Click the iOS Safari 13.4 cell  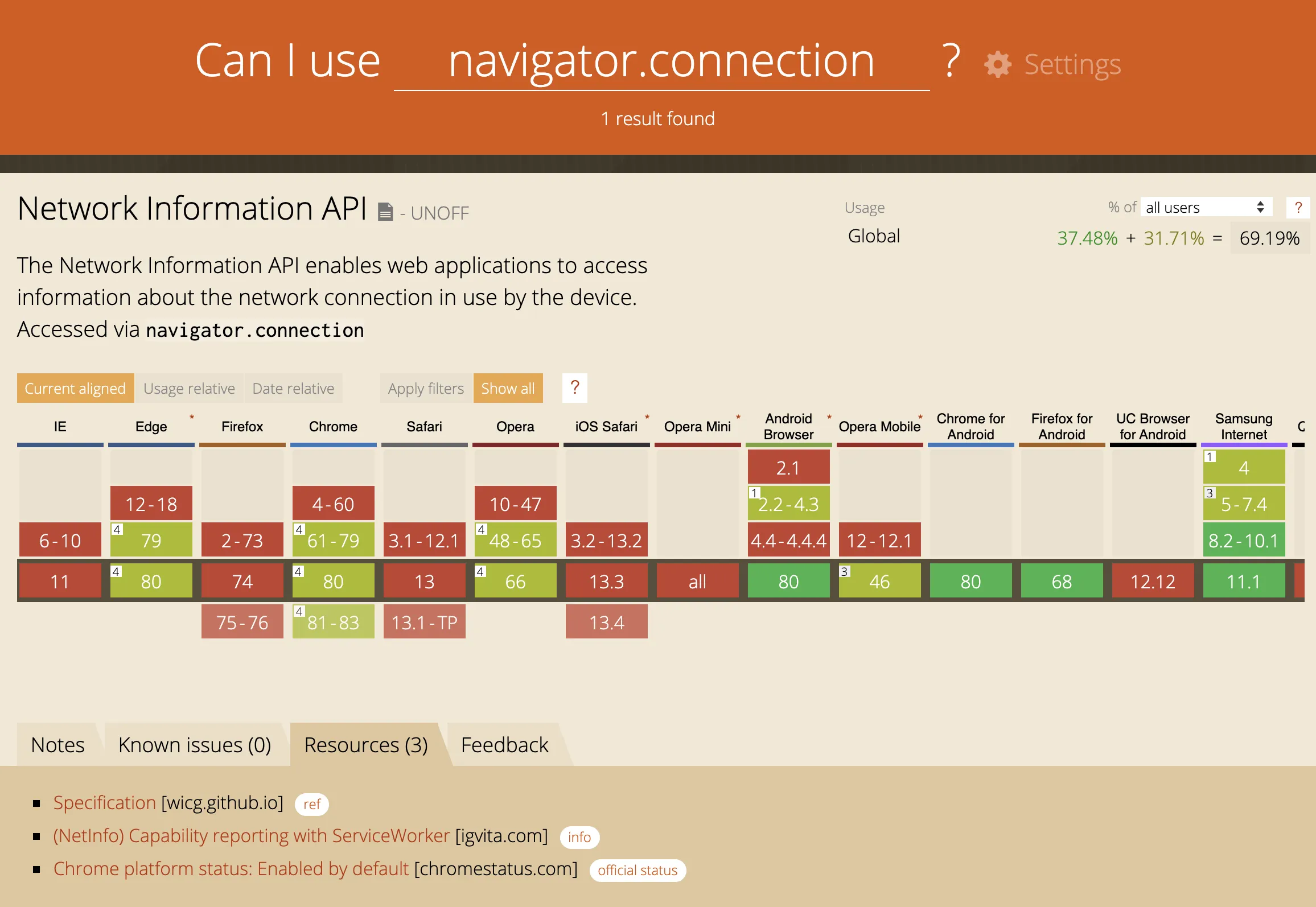coord(607,622)
